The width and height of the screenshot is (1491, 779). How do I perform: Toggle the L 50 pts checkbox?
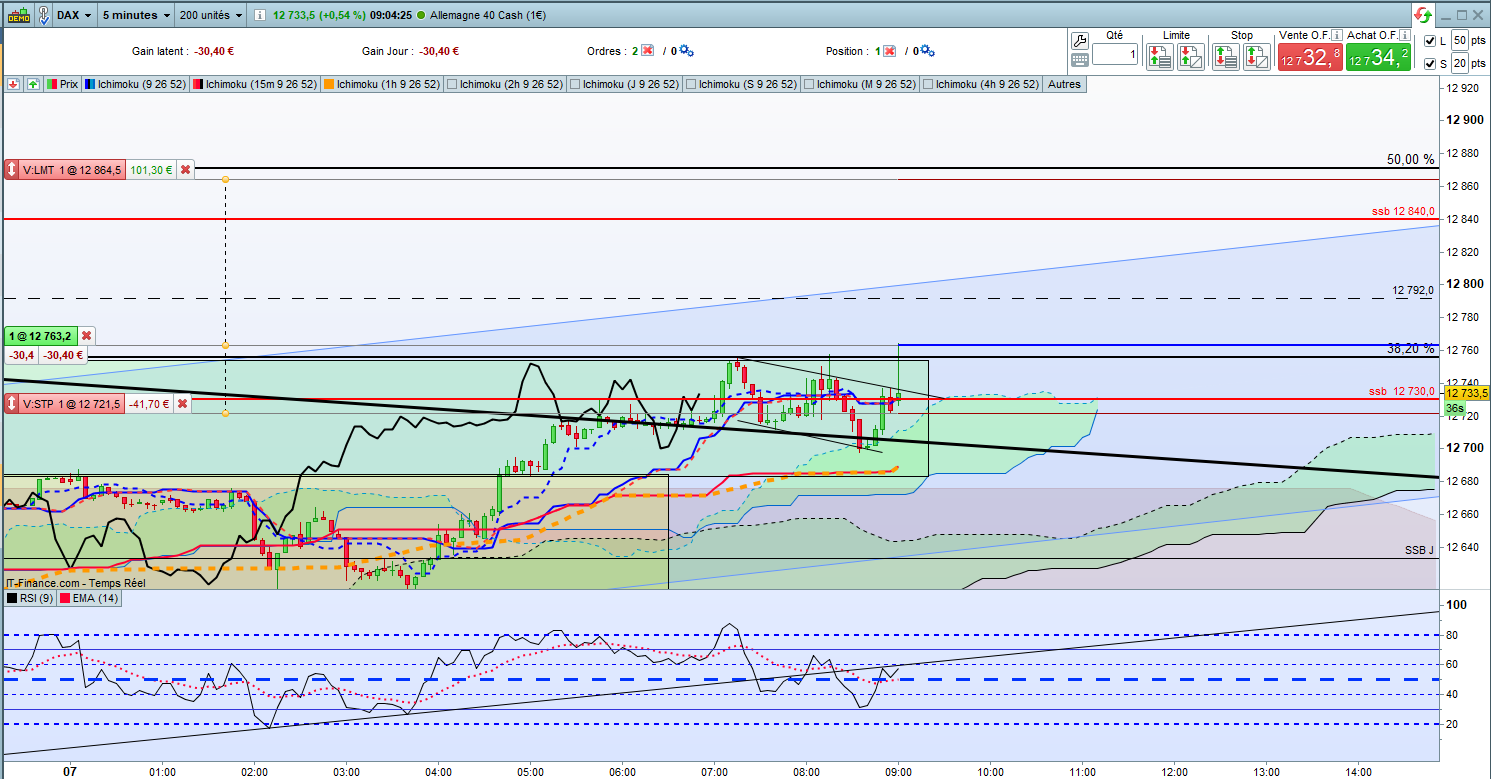tap(1429, 41)
